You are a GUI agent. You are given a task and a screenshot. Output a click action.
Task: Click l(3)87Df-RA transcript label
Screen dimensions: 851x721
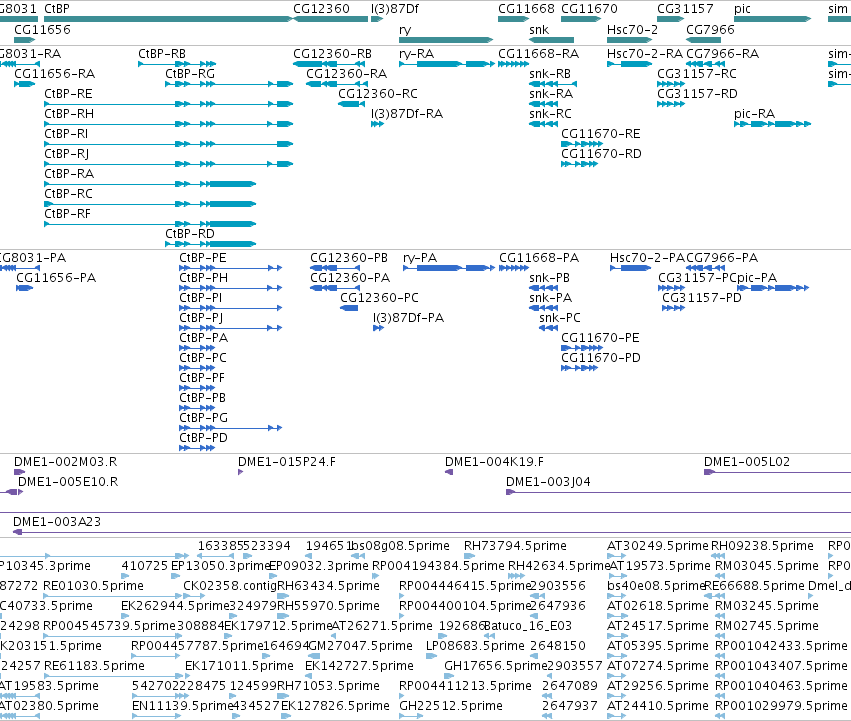[407, 114]
